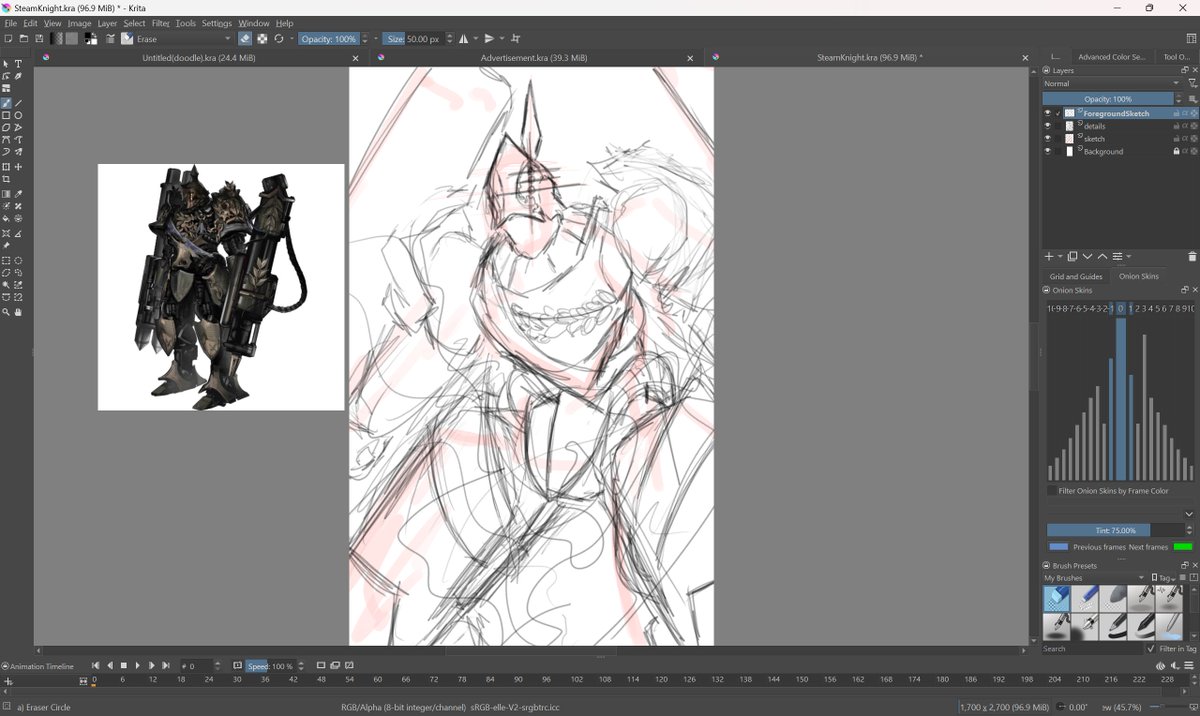Select the Crop tool
The height and width of the screenshot is (716, 1200).
[6, 180]
